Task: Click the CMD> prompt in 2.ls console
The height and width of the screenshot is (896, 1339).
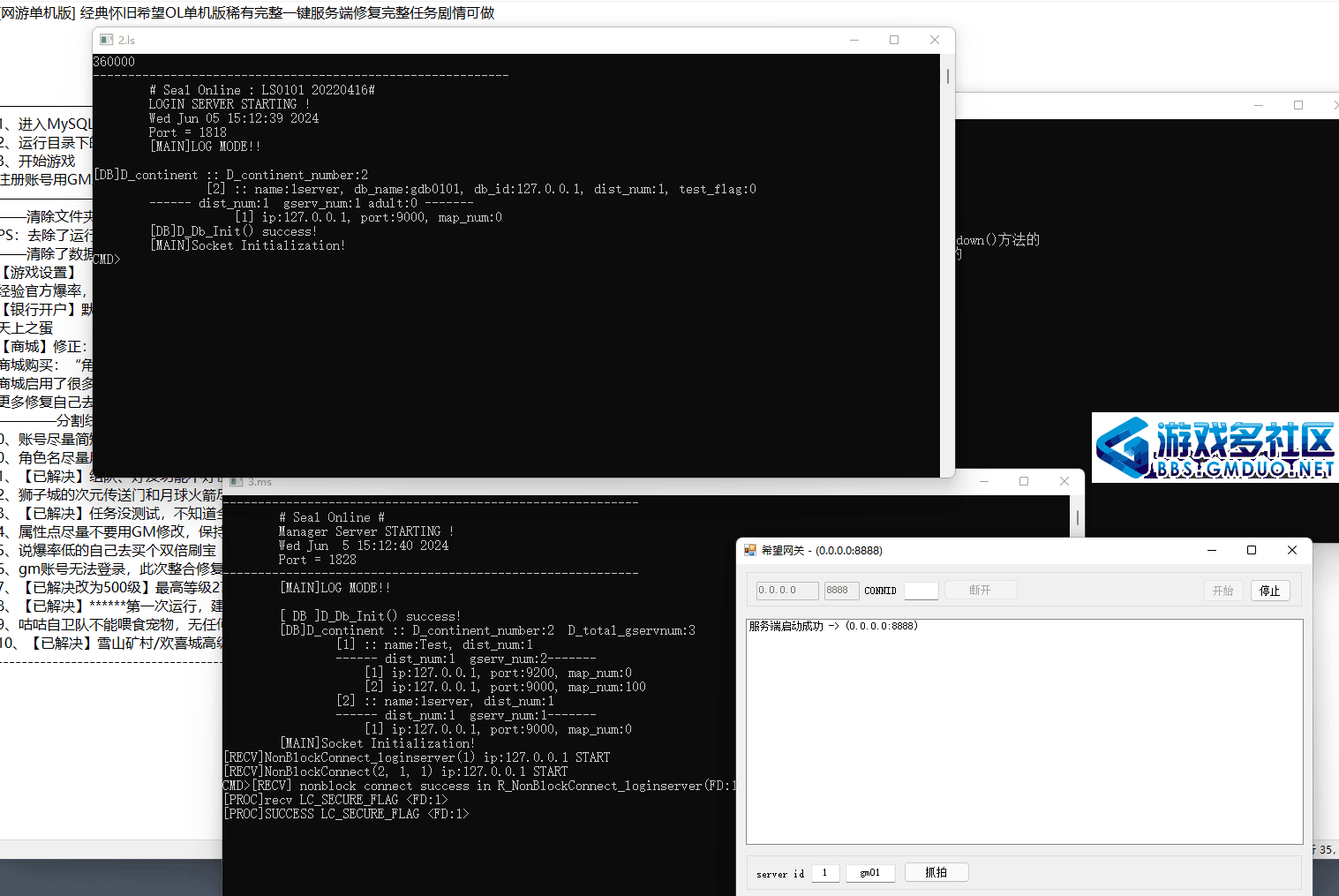Action: (107, 260)
